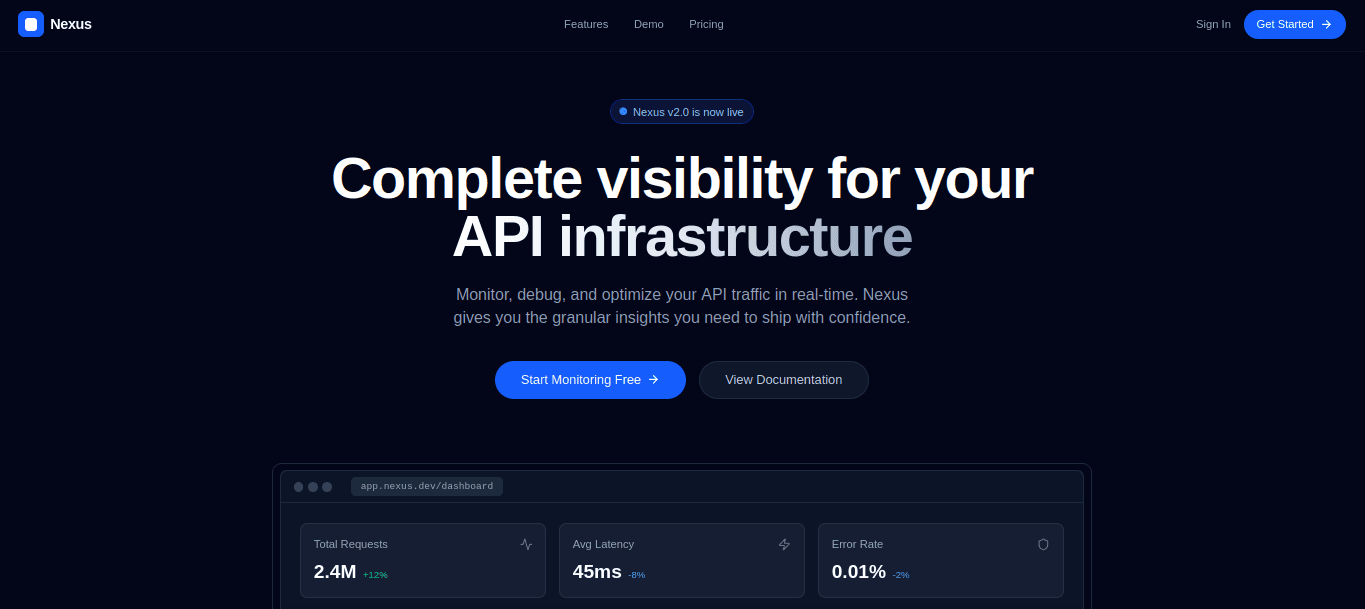
Task: Click the headline Complete visibility for your
Action: (x=682, y=178)
